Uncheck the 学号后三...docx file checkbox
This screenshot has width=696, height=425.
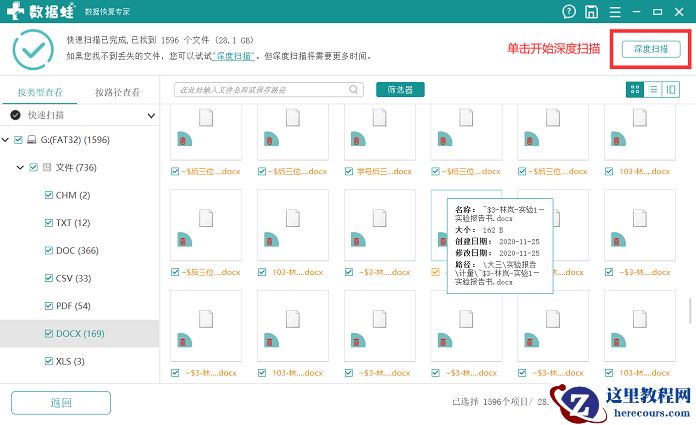coord(349,171)
